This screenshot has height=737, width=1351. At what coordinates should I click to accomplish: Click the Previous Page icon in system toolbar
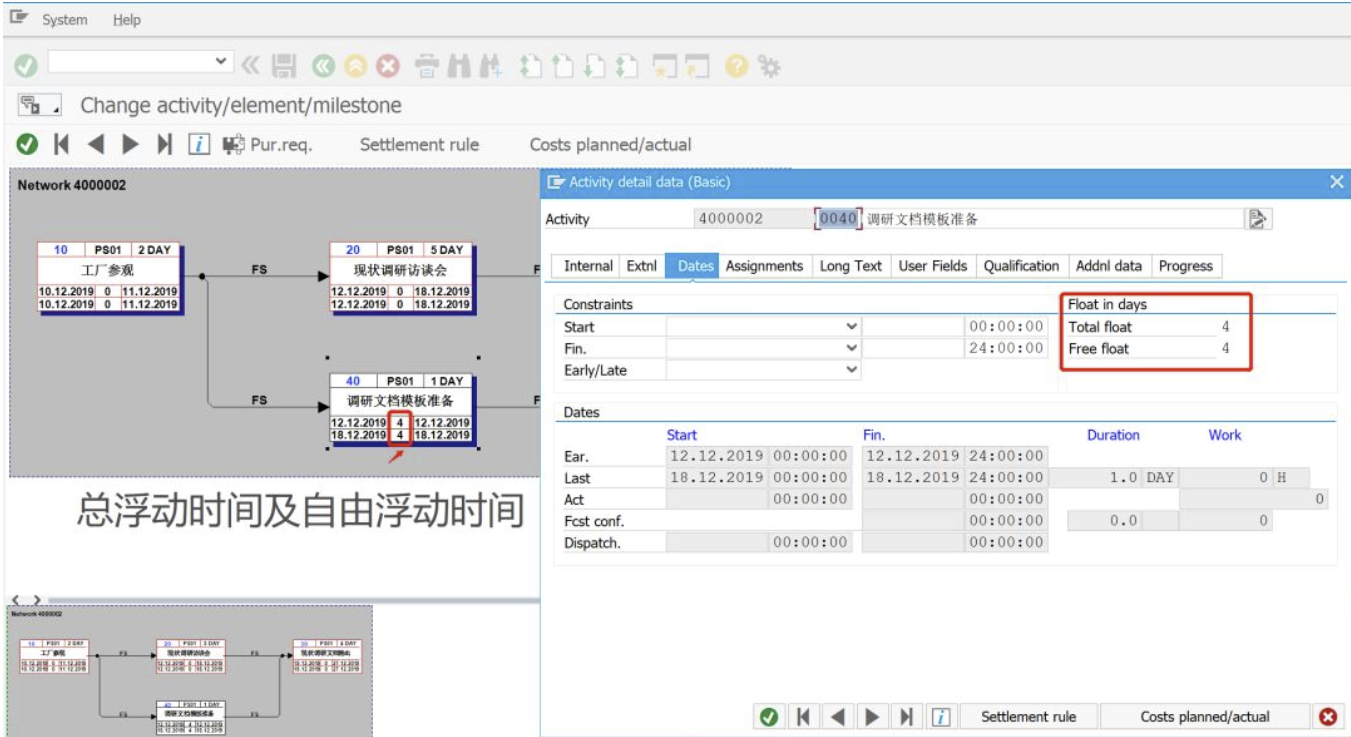(563, 67)
